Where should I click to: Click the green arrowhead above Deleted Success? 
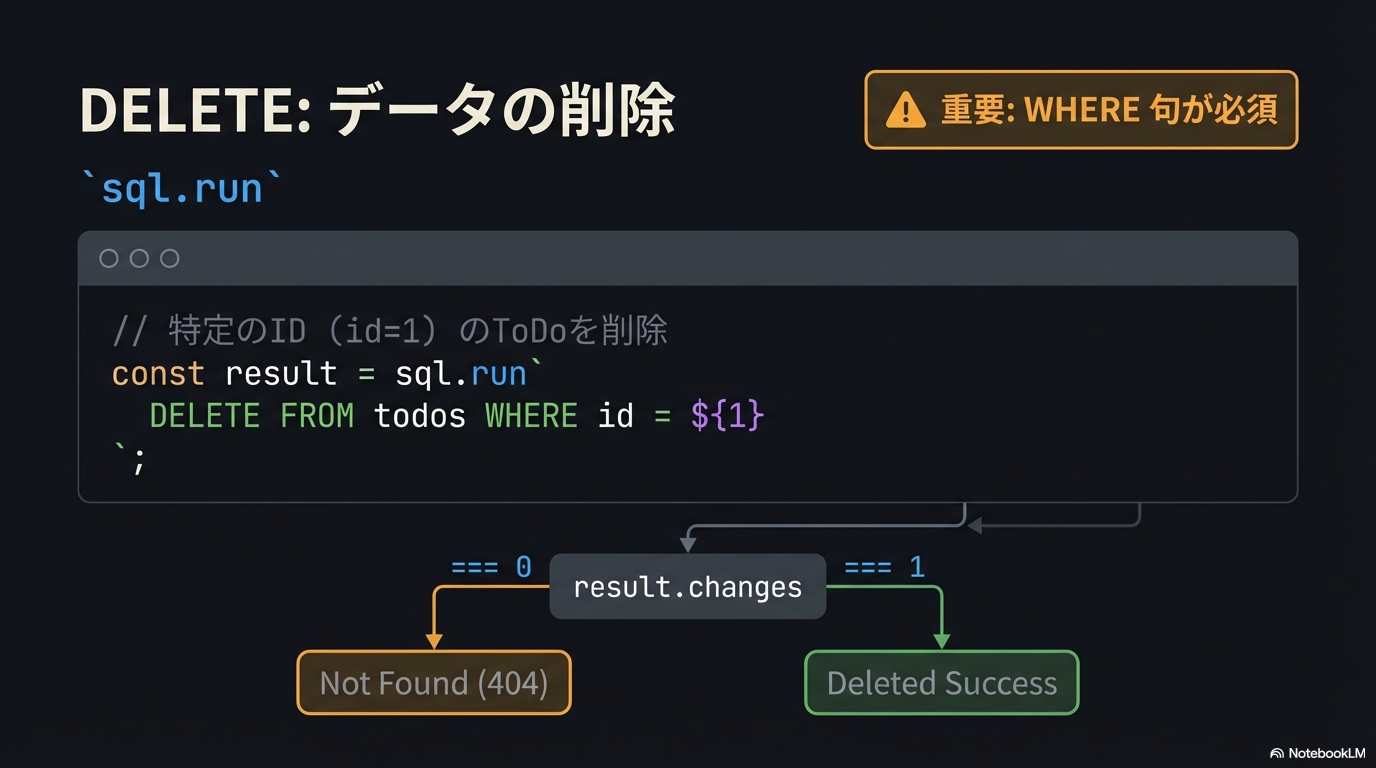941,640
